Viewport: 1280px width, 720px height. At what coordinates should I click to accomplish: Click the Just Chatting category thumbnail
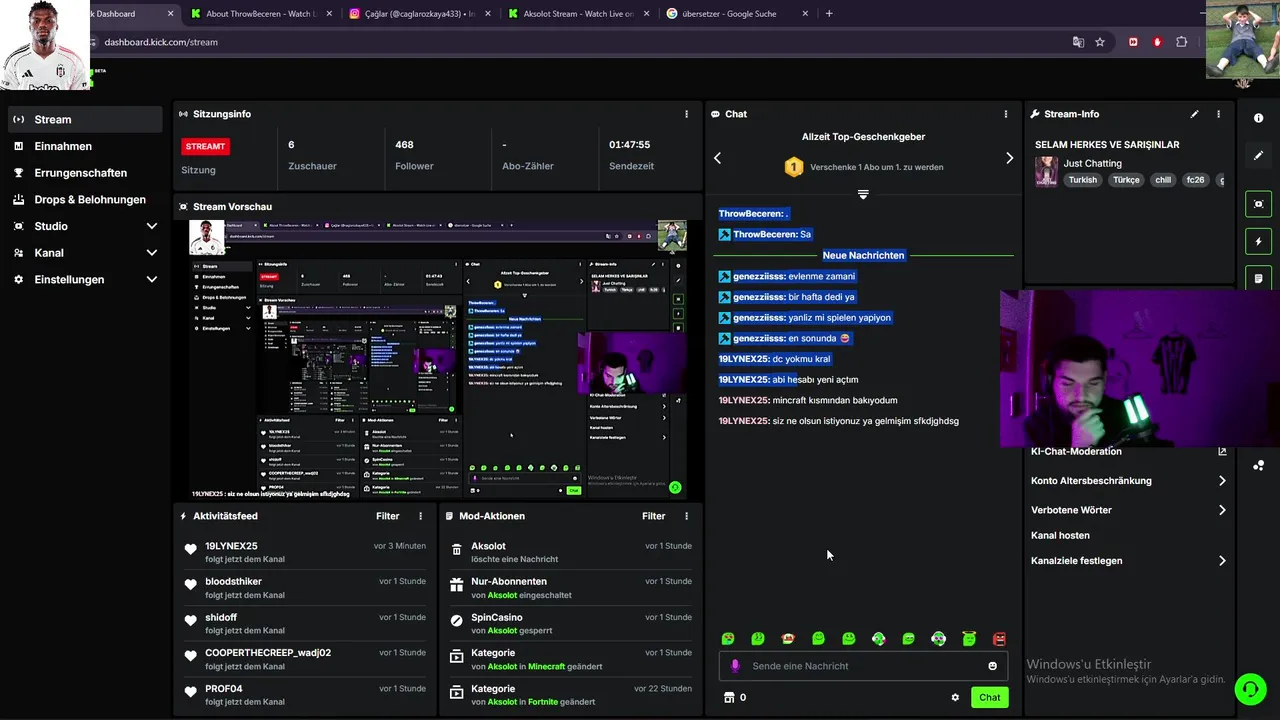click(x=1046, y=171)
